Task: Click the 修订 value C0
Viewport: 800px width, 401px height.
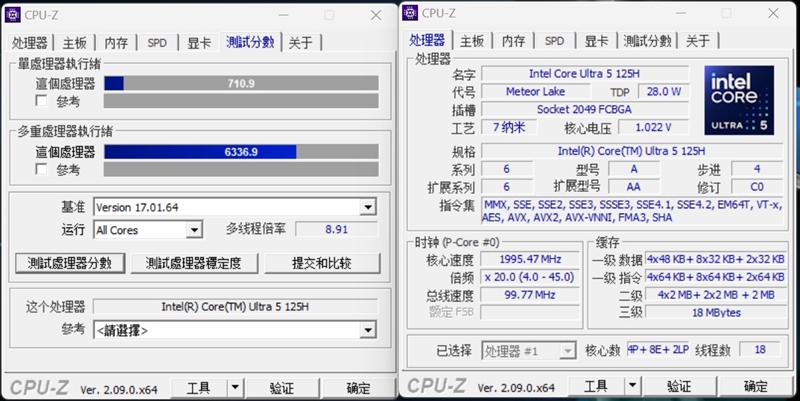Action: coord(757,187)
